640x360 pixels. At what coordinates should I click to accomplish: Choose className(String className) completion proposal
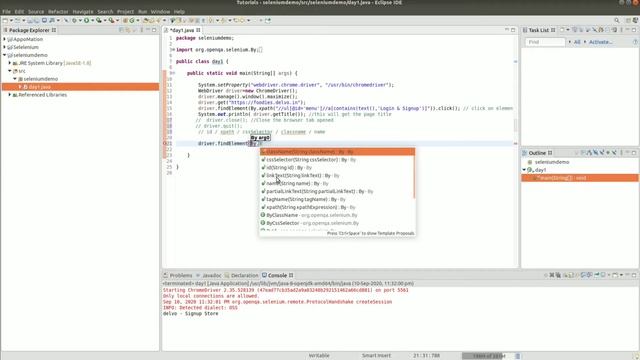coord(337,152)
